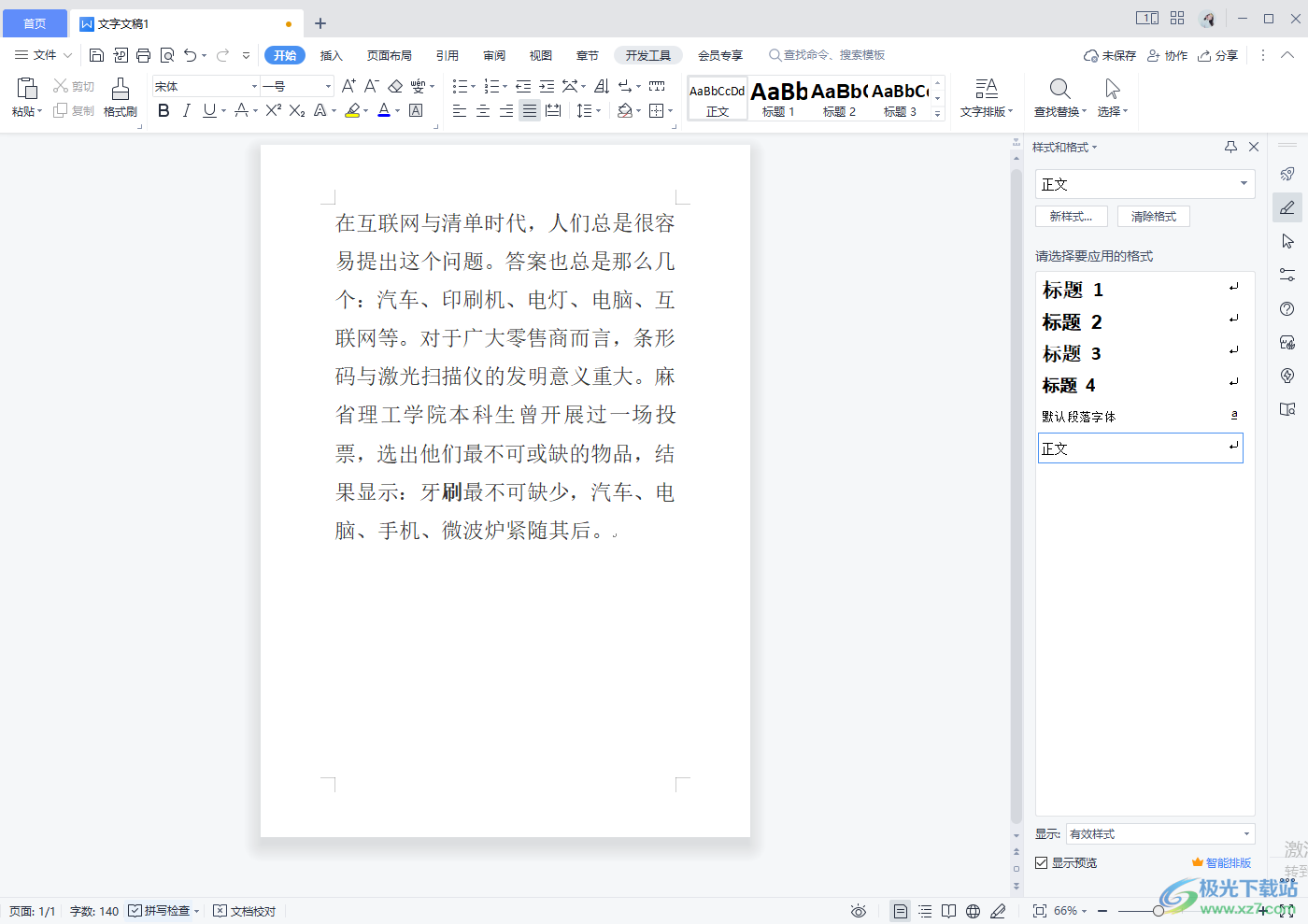The height and width of the screenshot is (924, 1308).
Task: Set justified alignment
Action: pyautogui.click(x=530, y=110)
